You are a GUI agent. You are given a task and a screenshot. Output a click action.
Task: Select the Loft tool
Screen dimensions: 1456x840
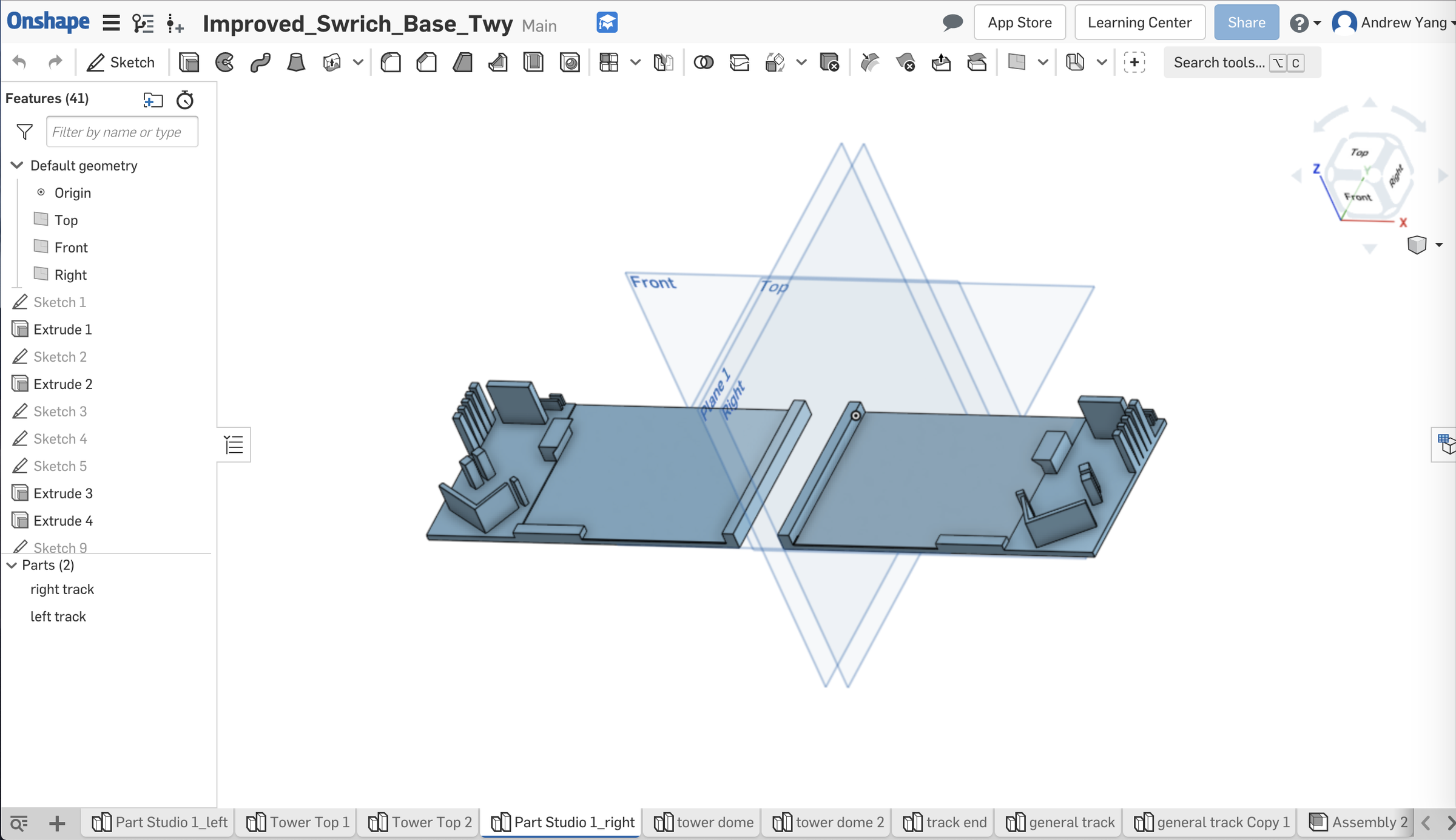click(296, 62)
